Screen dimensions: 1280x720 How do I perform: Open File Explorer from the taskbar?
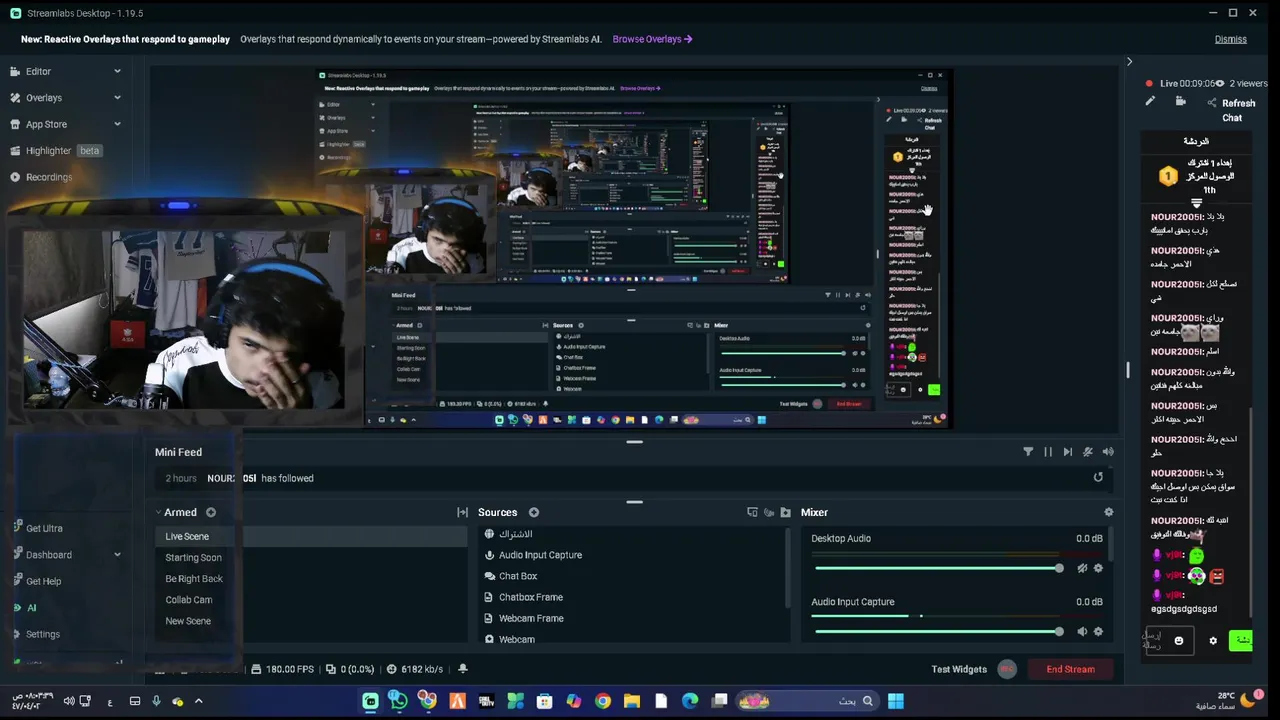(x=632, y=701)
